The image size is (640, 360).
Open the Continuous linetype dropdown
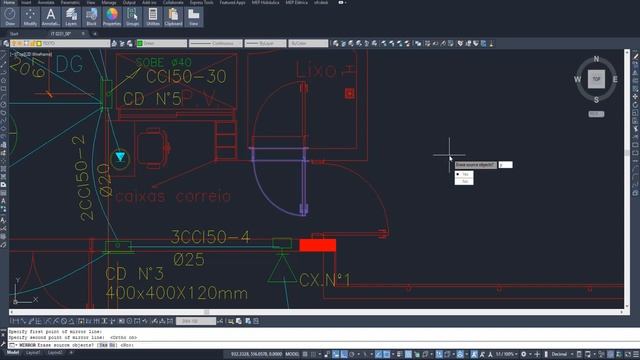[216, 43]
